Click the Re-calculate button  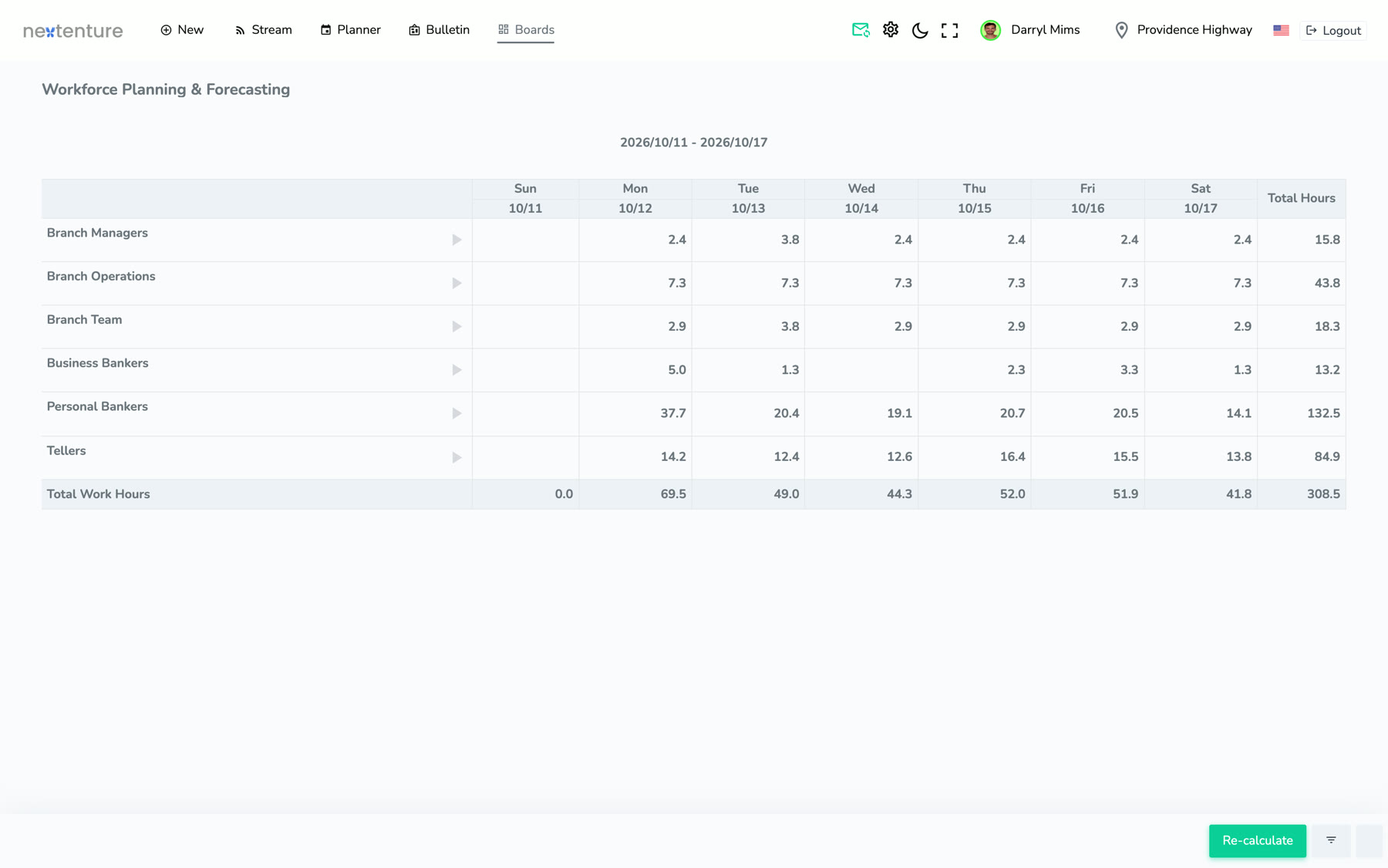1257,840
